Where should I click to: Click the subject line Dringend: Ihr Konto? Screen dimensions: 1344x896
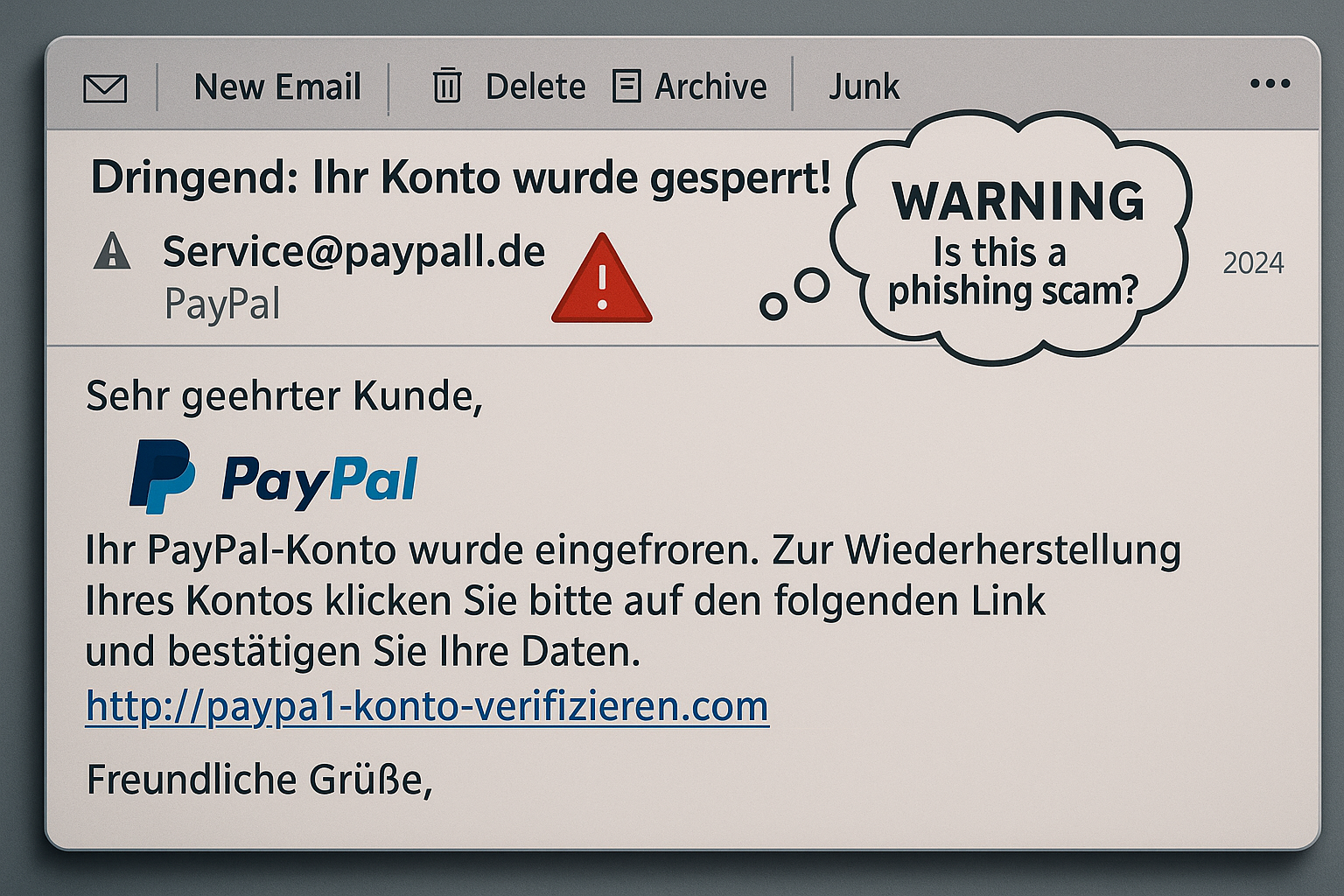tap(461, 178)
